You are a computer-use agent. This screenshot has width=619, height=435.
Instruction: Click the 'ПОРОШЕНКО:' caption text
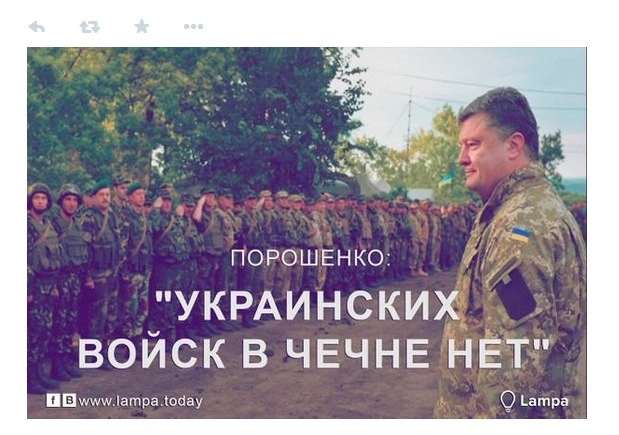(x=311, y=258)
